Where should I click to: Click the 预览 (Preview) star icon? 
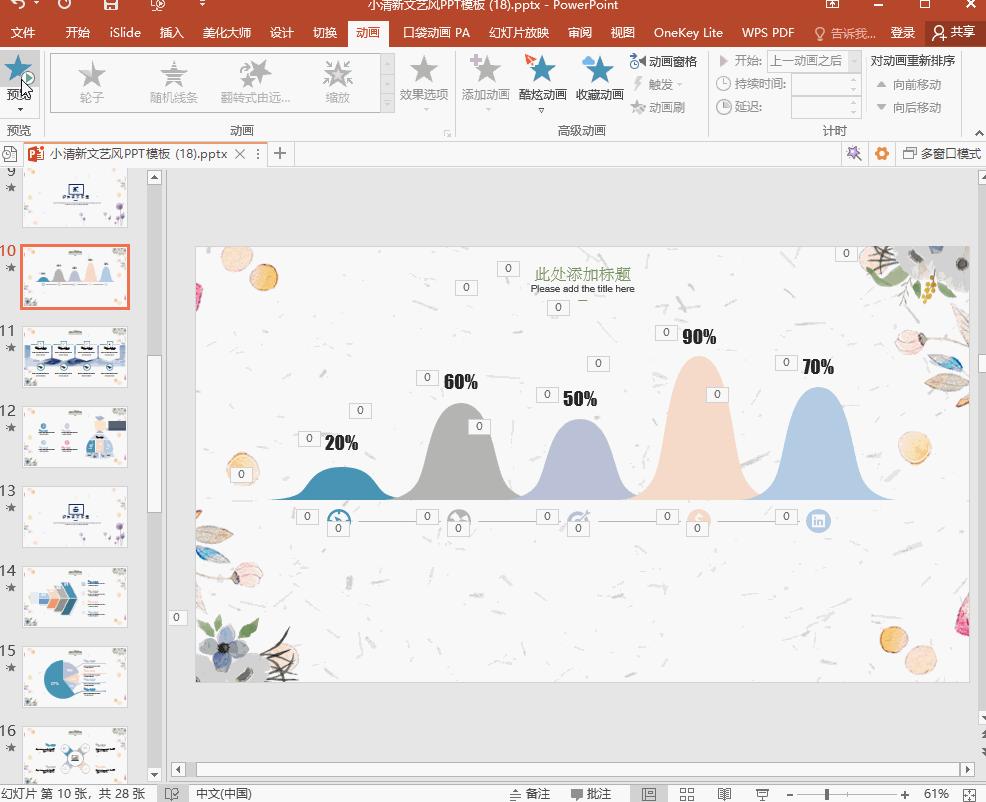[x=19, y=70]
